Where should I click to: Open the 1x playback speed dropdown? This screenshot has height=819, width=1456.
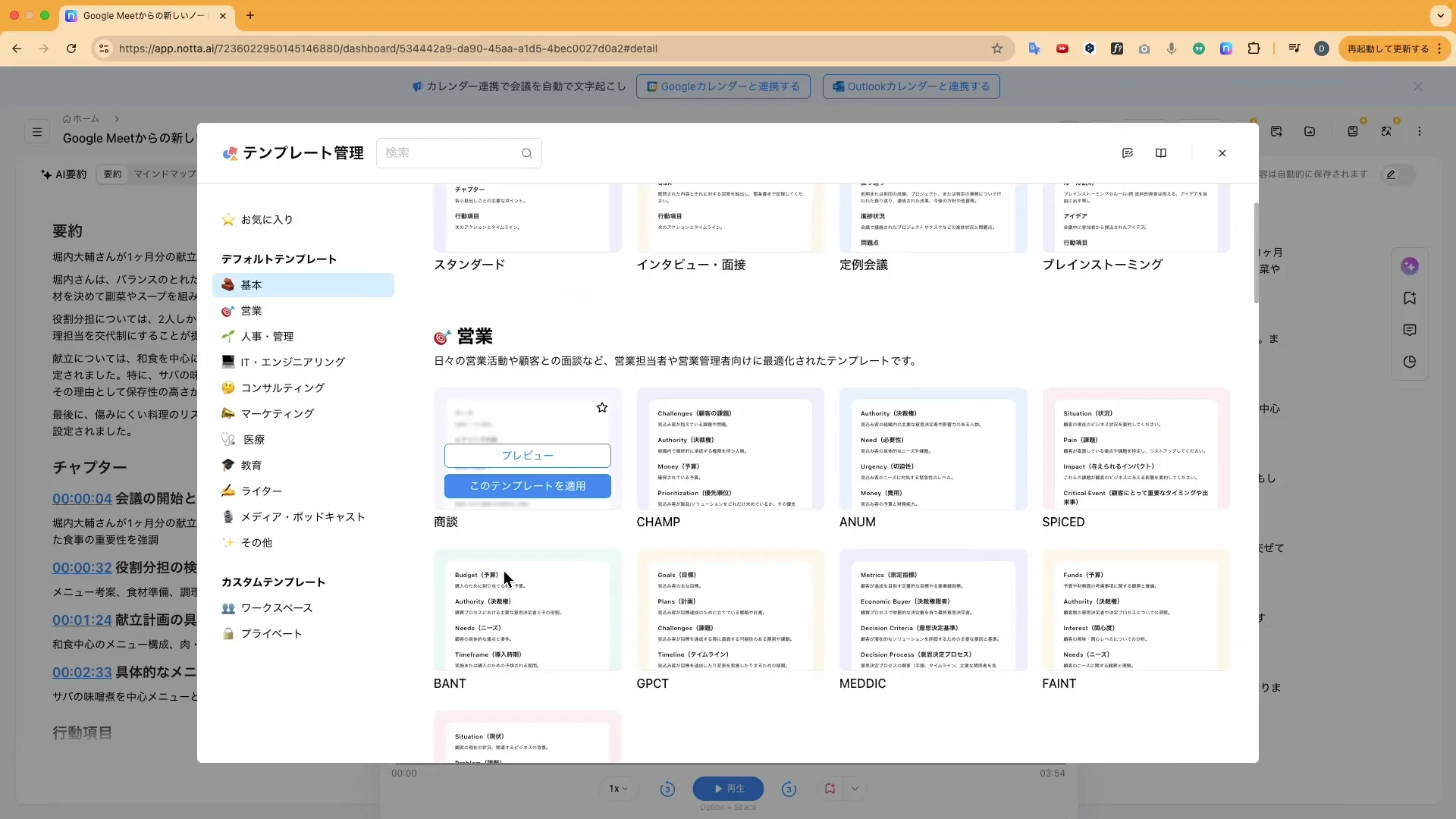coord(618,789)
